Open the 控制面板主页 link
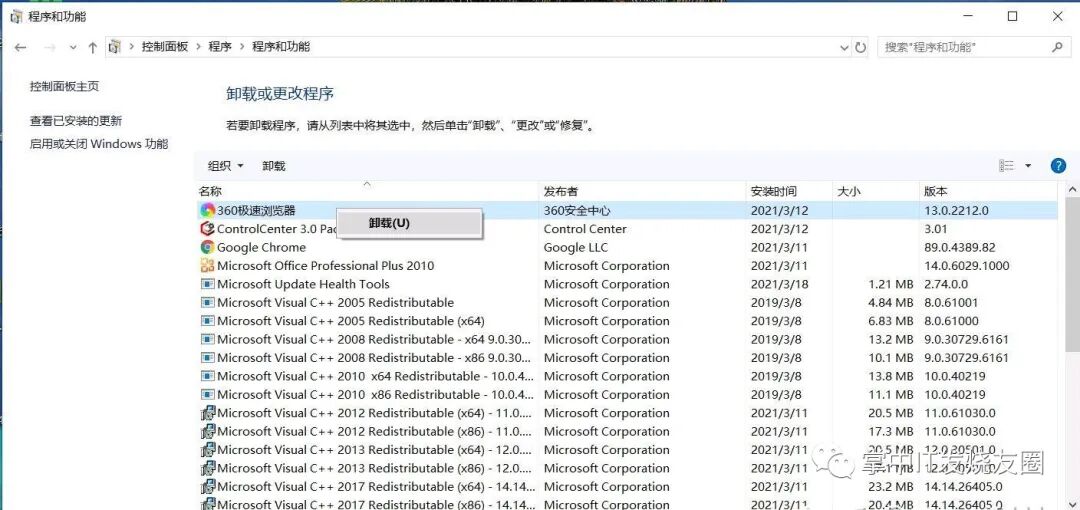 [x=64, y=86]
